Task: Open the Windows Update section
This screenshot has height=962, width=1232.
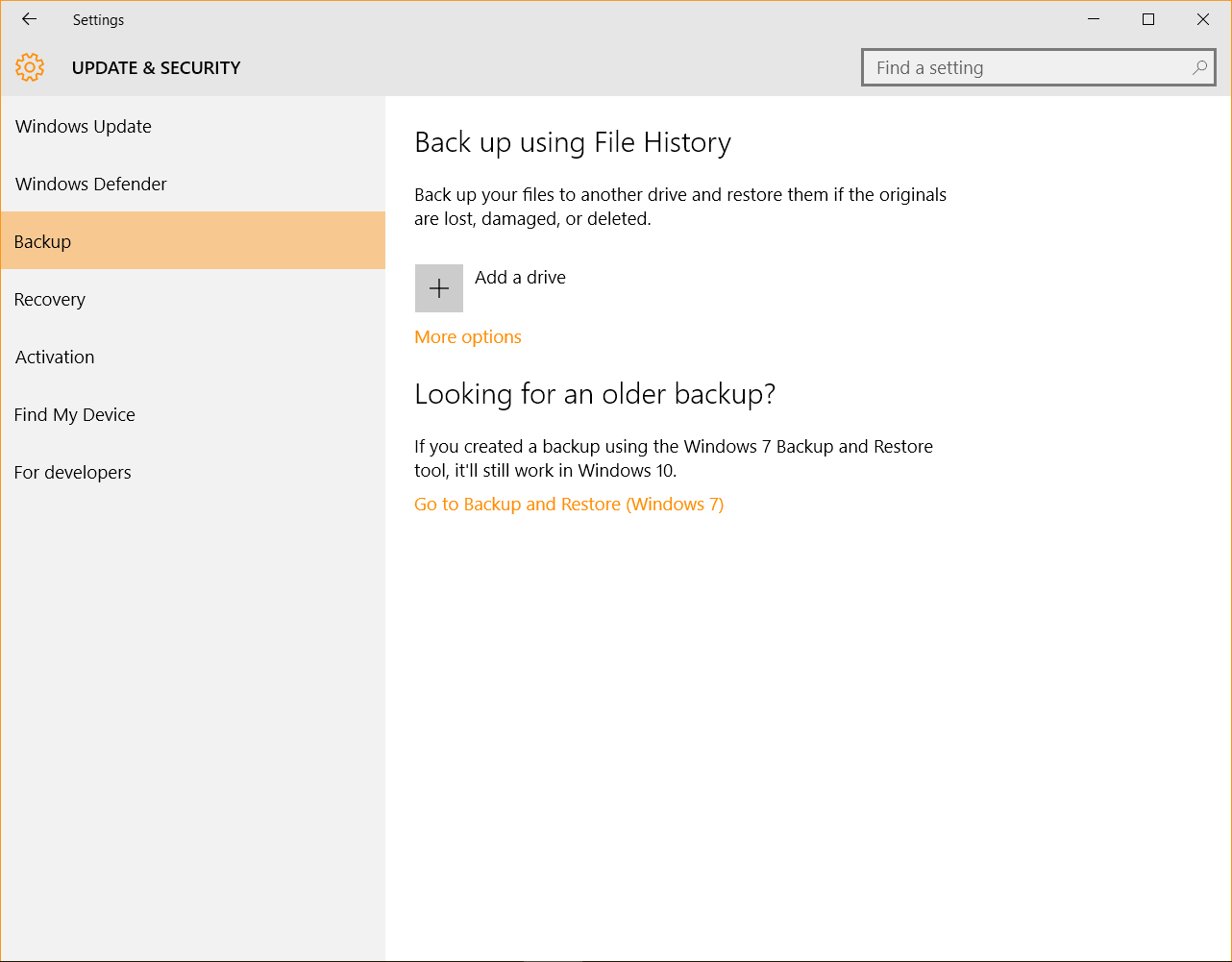Action: tap(192, 126)
